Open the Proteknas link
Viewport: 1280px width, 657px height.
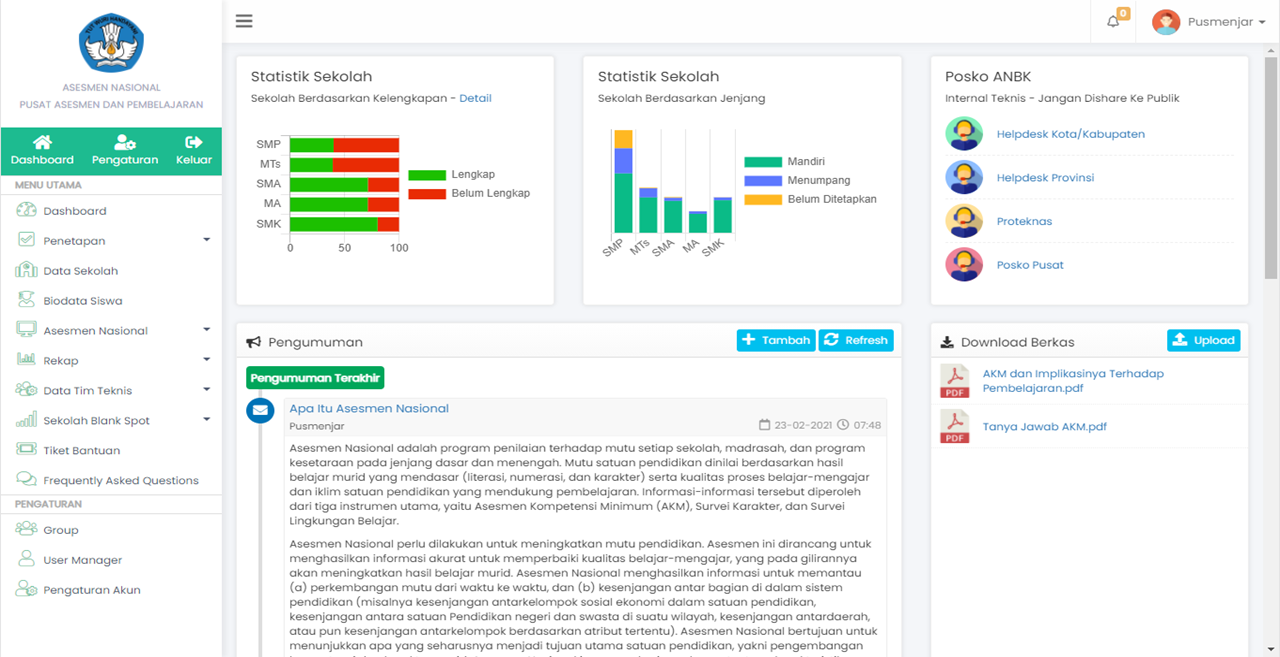pyautogui.click(x=1024, y=222)
